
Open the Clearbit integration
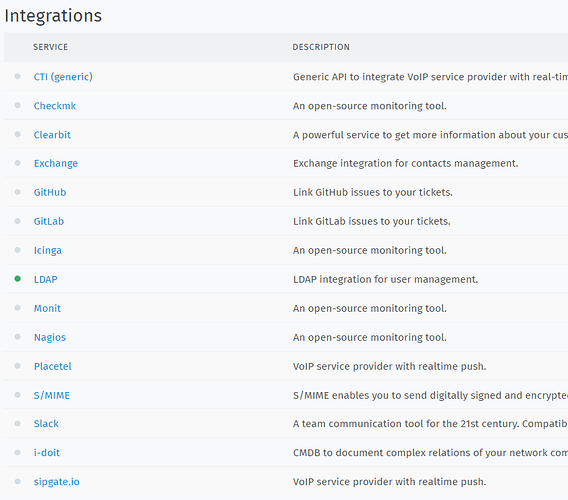[x=52, y=135]
